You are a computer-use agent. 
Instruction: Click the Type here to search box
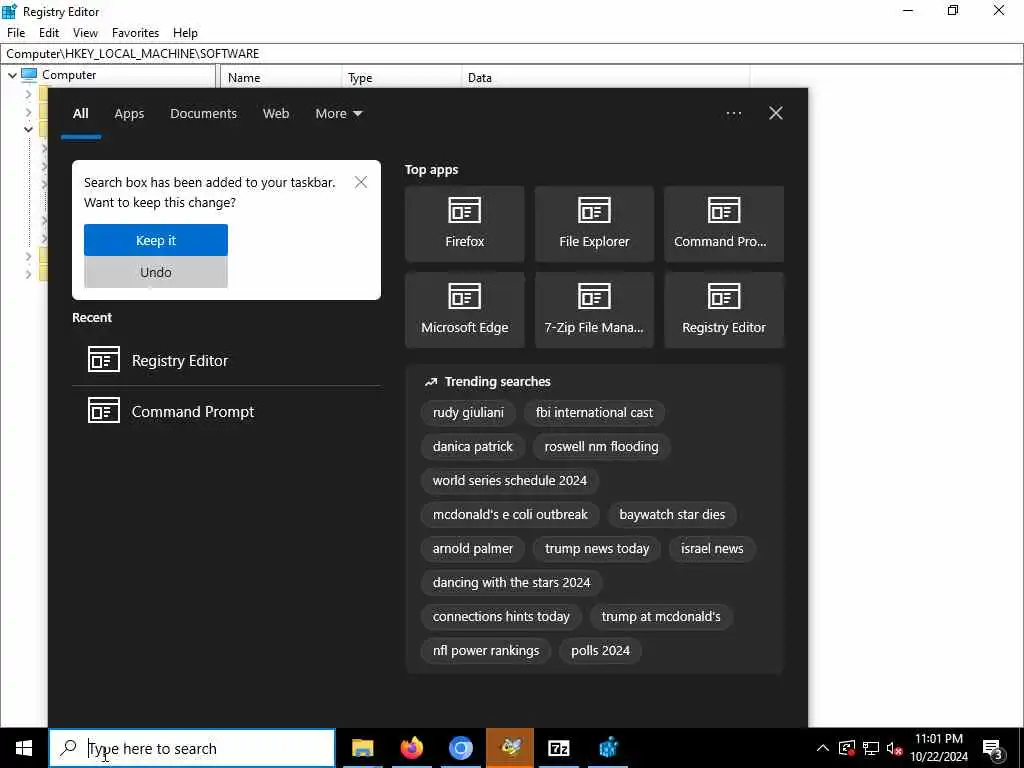click(x=192, y=748)
